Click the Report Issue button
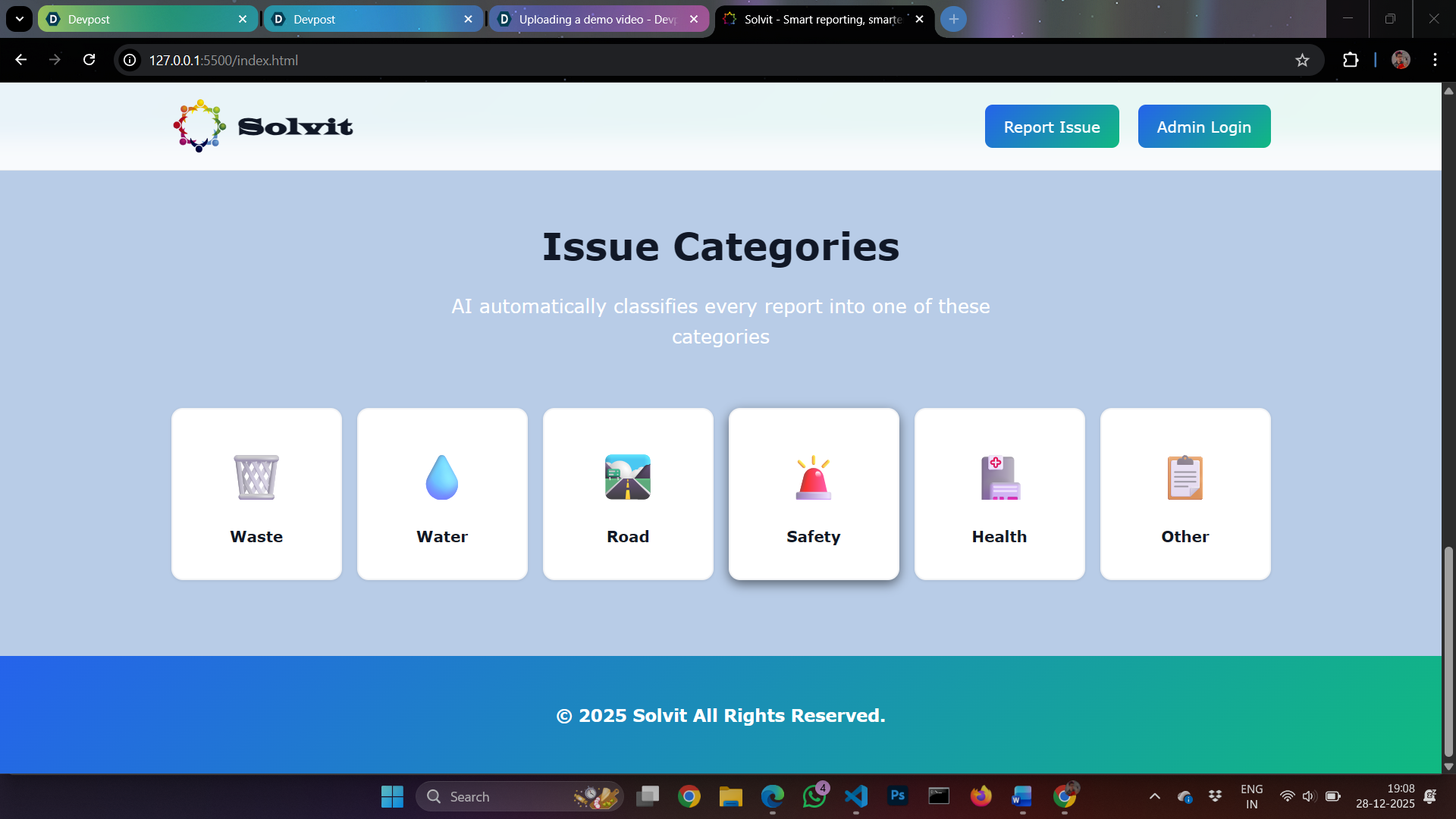The image size is (1456, 819). click(x=1052, y=127)
